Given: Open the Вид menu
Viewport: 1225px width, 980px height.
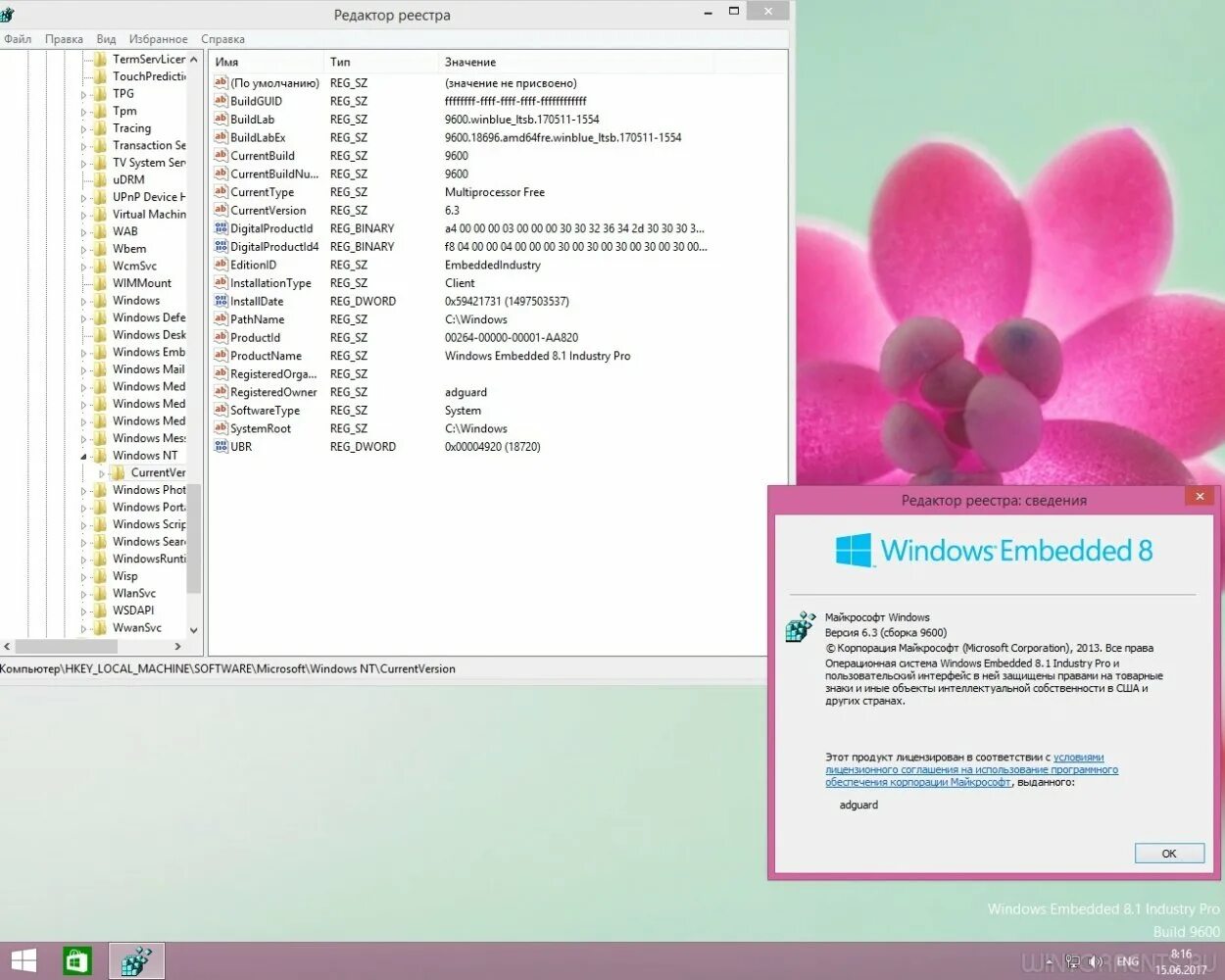Looking at the screenshot, I should [x=106, y=39].
